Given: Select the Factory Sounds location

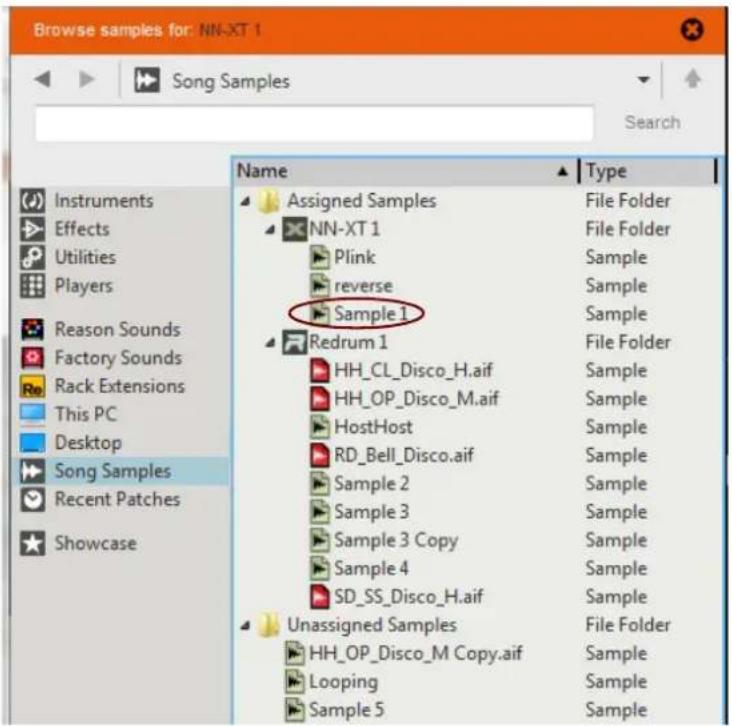Looking at the screenshot, I should click(x=118, y=358).
